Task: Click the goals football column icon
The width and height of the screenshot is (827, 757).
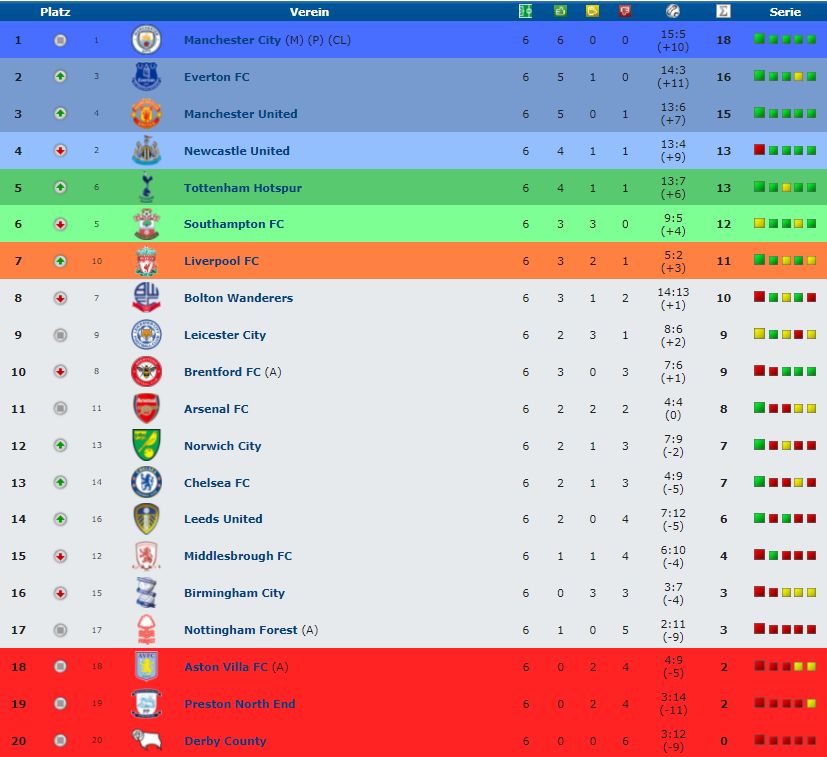Action: [673, 11]
